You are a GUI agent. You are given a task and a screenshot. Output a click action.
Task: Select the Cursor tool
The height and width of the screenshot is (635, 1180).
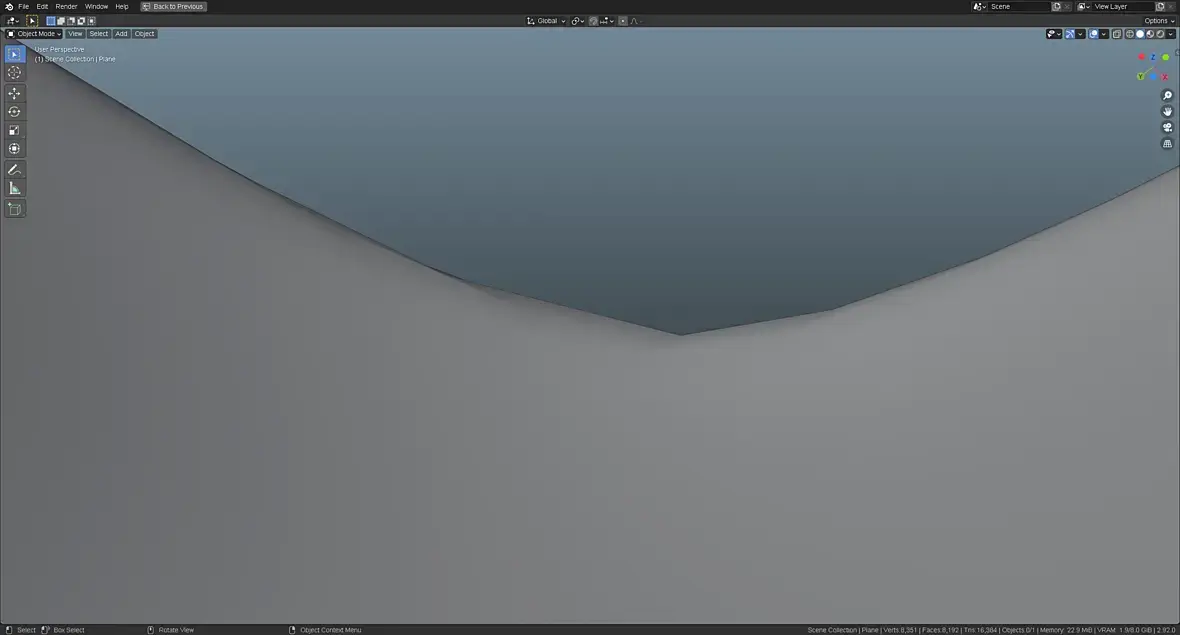point(14,73)
